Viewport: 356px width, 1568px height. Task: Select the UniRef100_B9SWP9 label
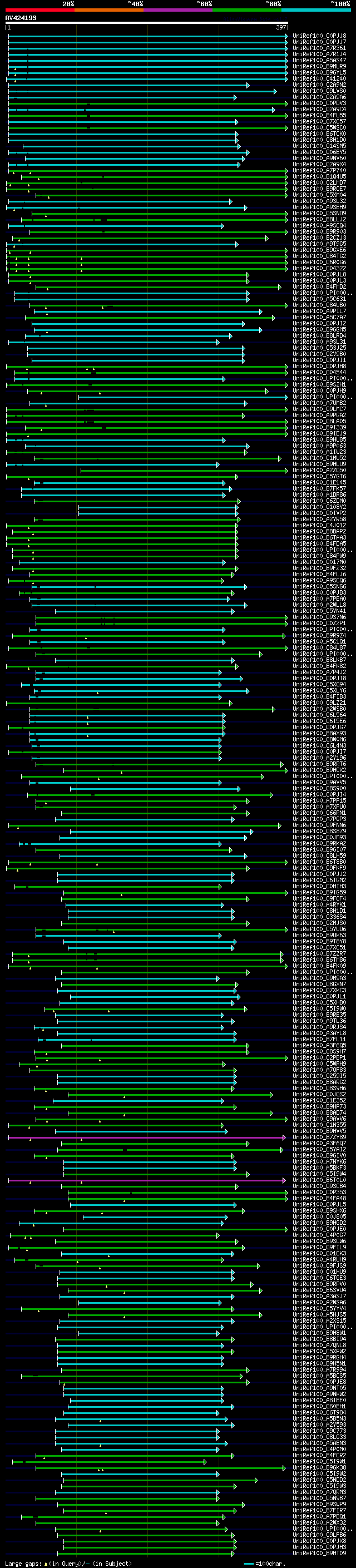(319, 1505)
